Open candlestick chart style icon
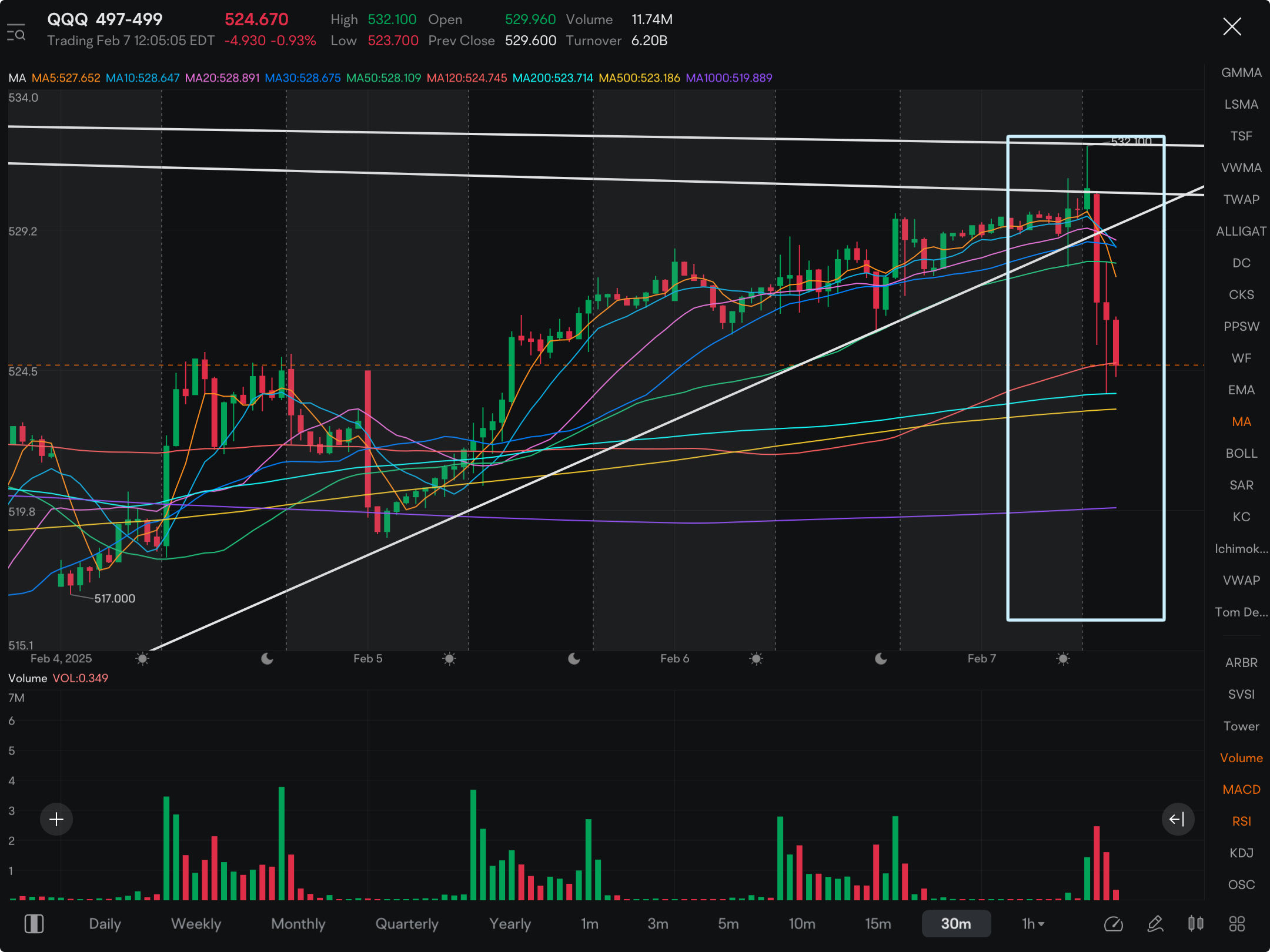 click(1195, 924)
